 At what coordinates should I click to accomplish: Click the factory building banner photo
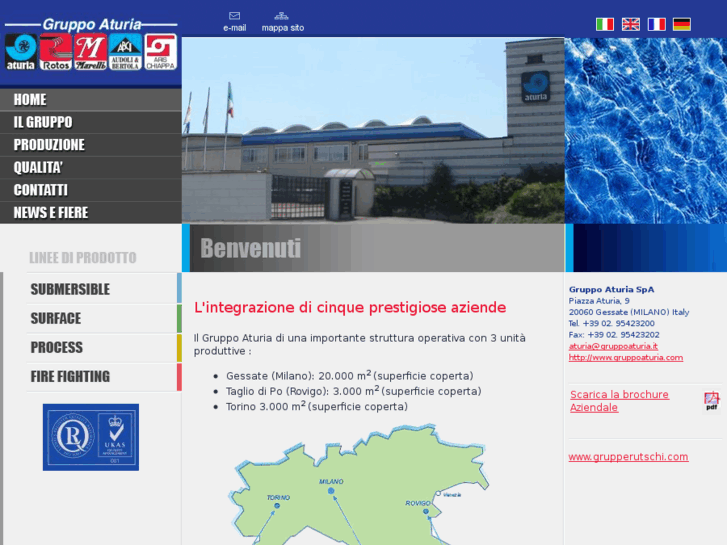click(373, 130)
